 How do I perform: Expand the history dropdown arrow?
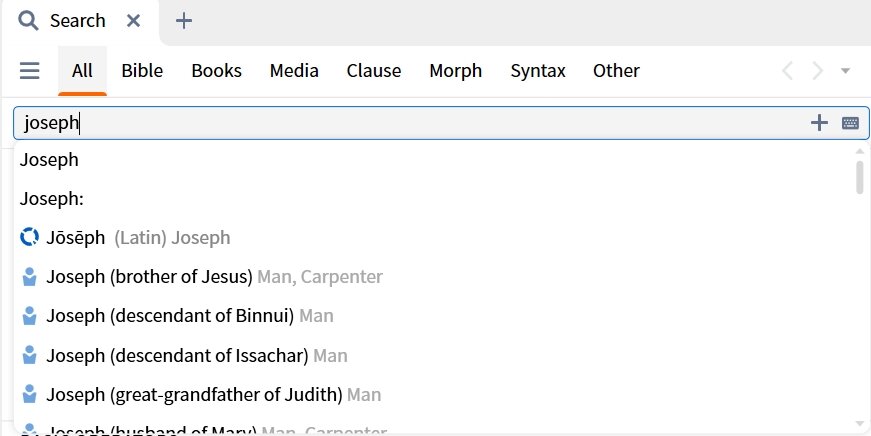[845, 71]
